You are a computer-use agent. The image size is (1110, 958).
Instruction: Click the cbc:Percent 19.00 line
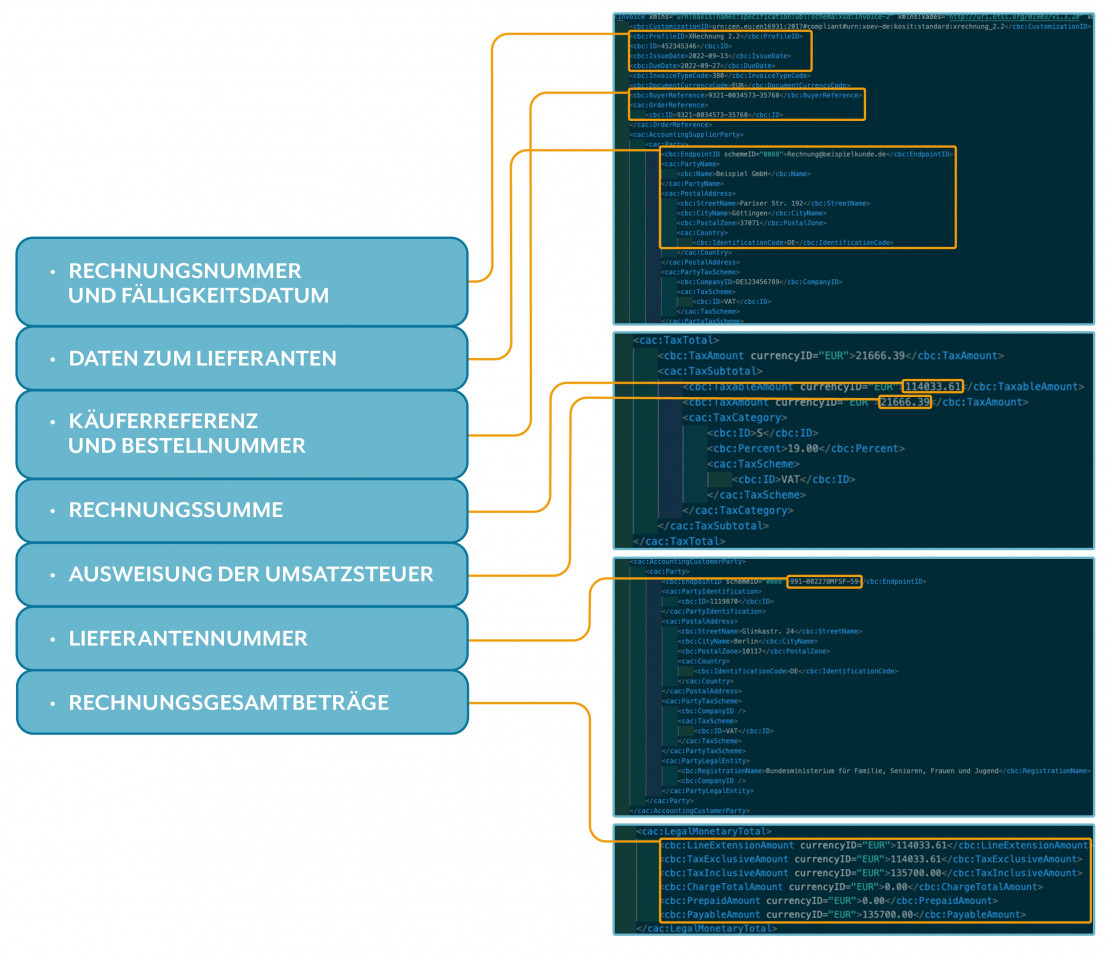(x=806, y=449)
